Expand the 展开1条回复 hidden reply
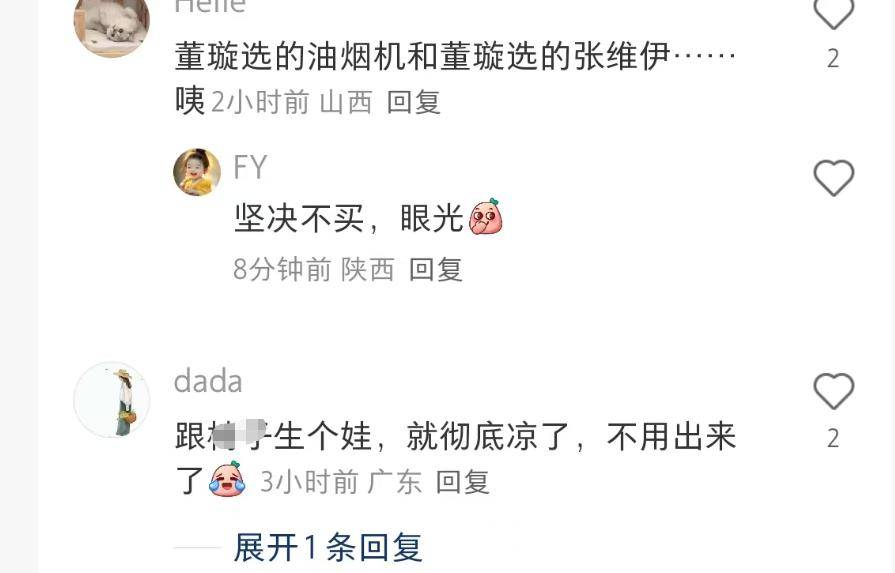 [328, 548]
